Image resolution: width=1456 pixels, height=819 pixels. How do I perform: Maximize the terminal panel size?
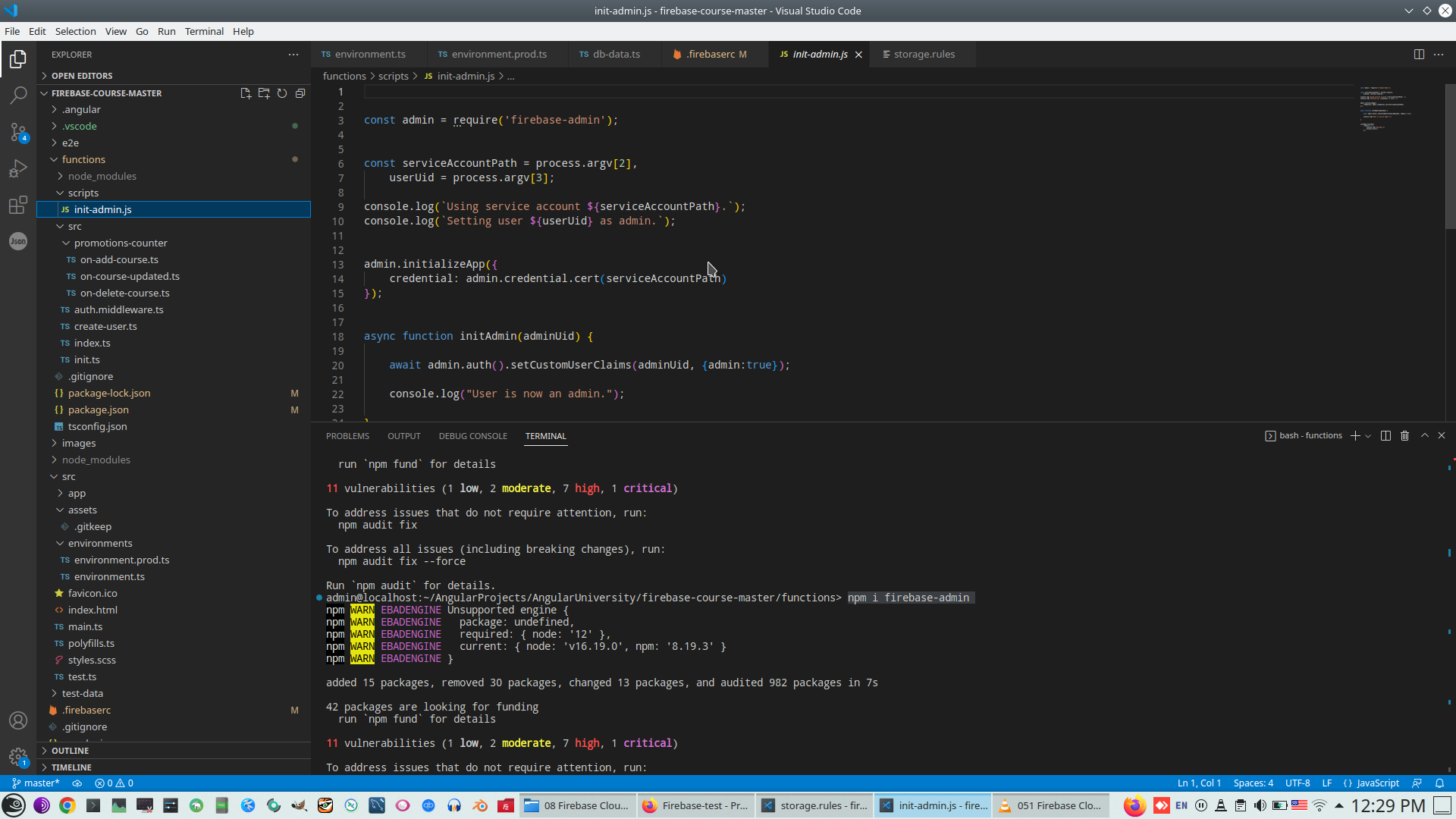1424,436
